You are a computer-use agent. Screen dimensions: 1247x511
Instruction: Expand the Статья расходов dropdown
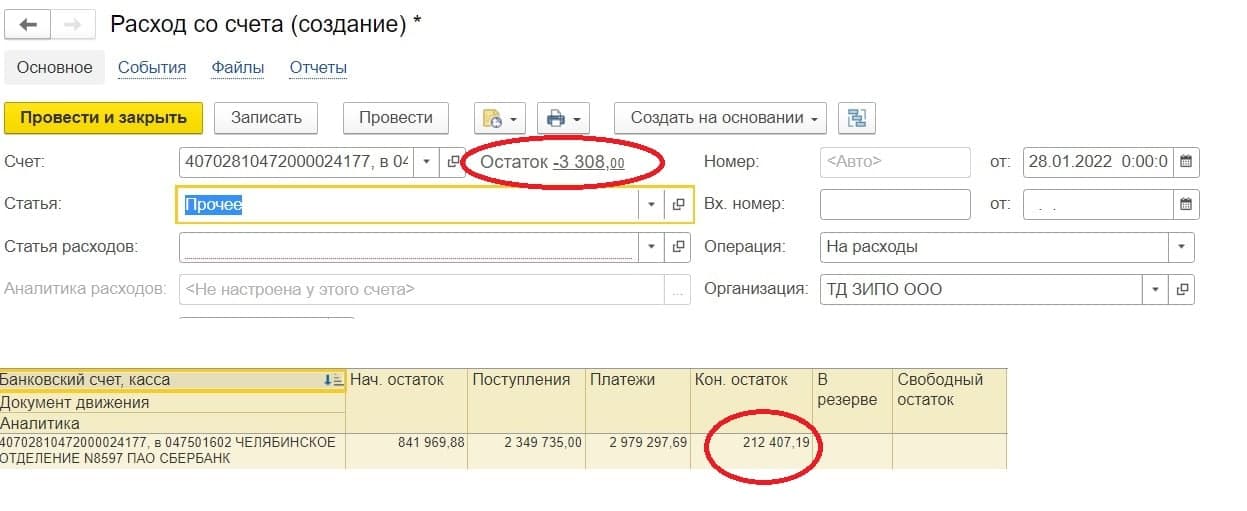[x=651, y=246]
